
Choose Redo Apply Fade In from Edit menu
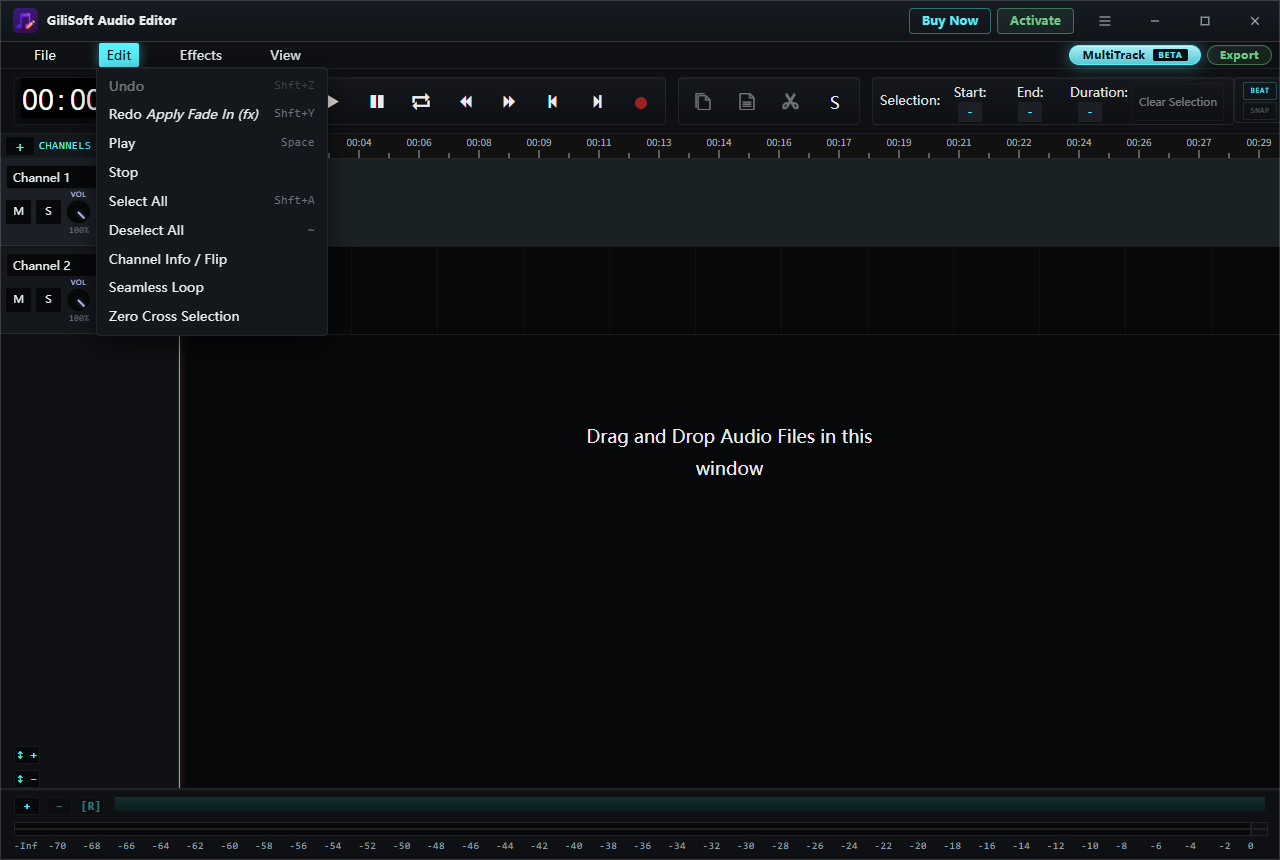[x=212, y=114]
